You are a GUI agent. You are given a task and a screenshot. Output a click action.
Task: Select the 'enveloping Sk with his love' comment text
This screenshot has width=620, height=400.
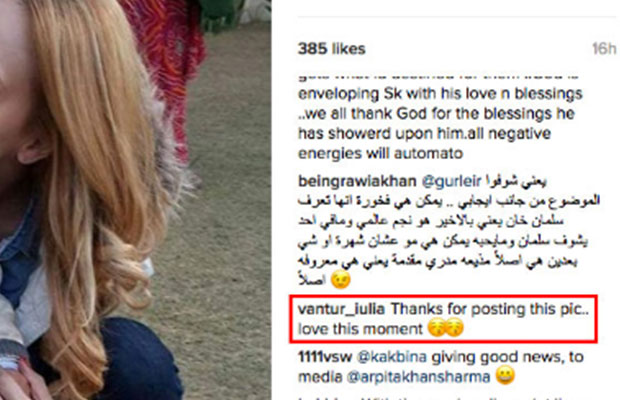pyautogui.click(x=440, y=94)
